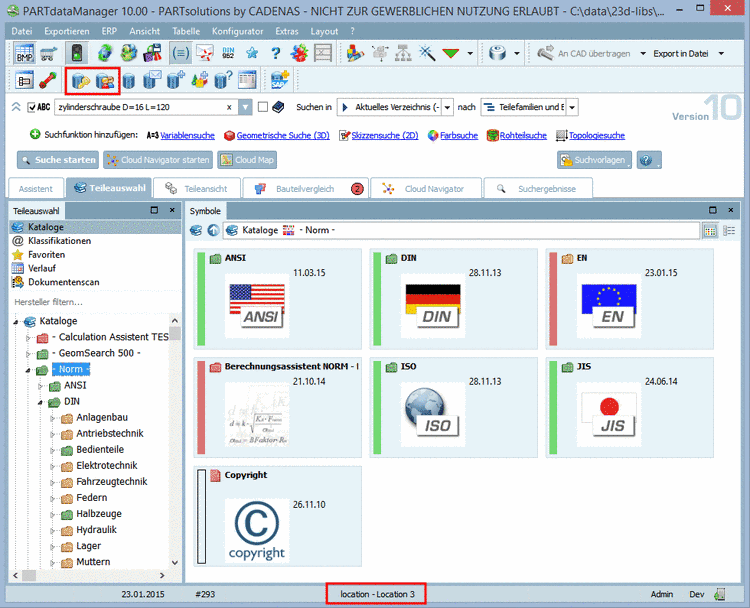Open the Extras menu

point(287,31)
